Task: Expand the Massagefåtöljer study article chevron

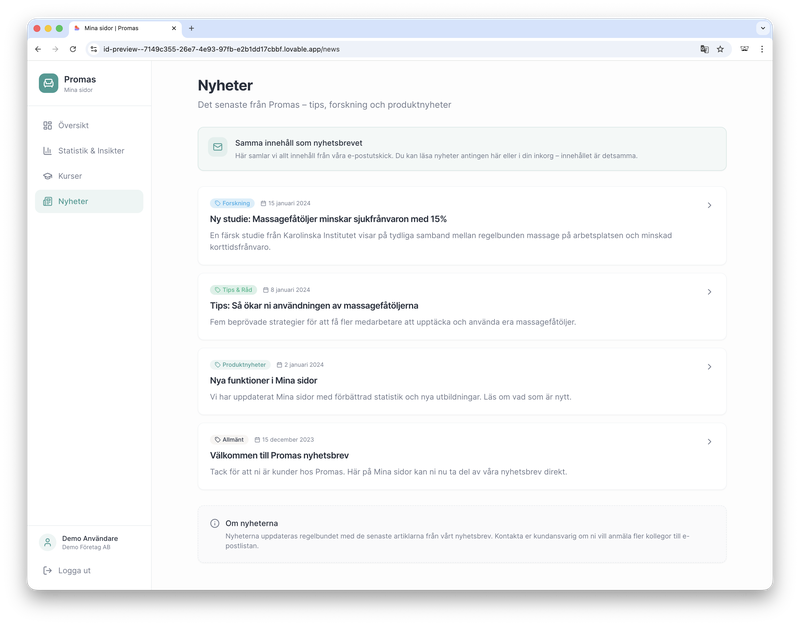Action: tap(709, 205)
